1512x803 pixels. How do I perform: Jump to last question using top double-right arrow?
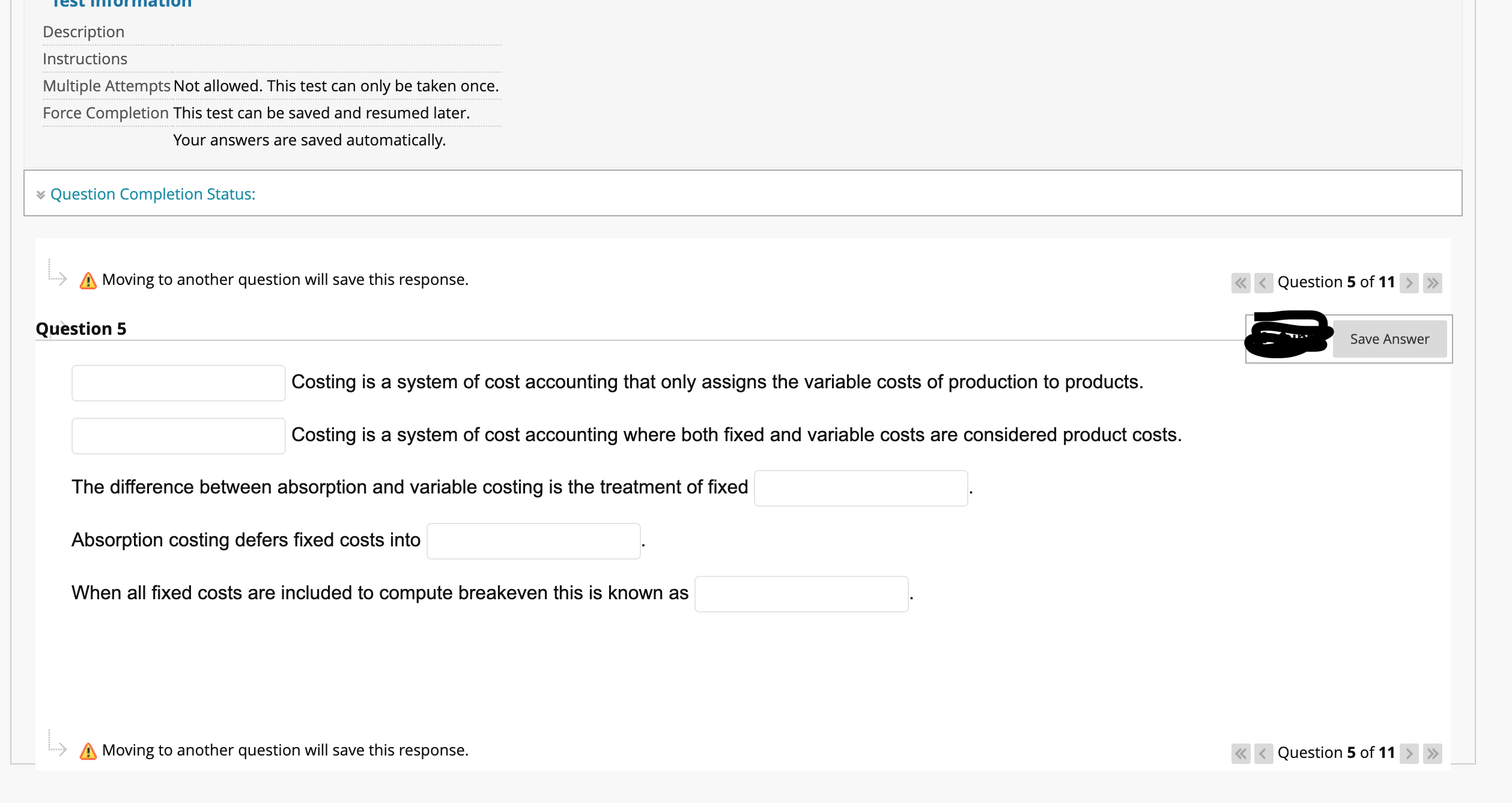point(1433,282)
